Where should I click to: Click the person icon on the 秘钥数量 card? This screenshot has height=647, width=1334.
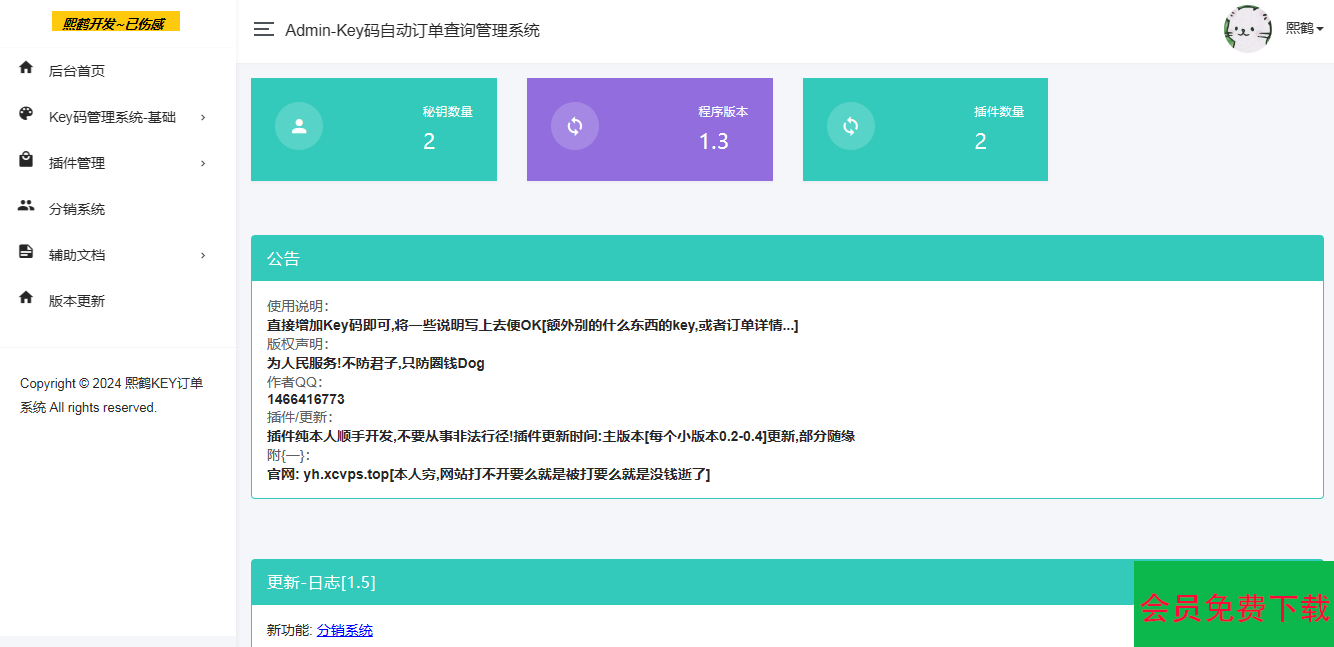coord(299,126)
